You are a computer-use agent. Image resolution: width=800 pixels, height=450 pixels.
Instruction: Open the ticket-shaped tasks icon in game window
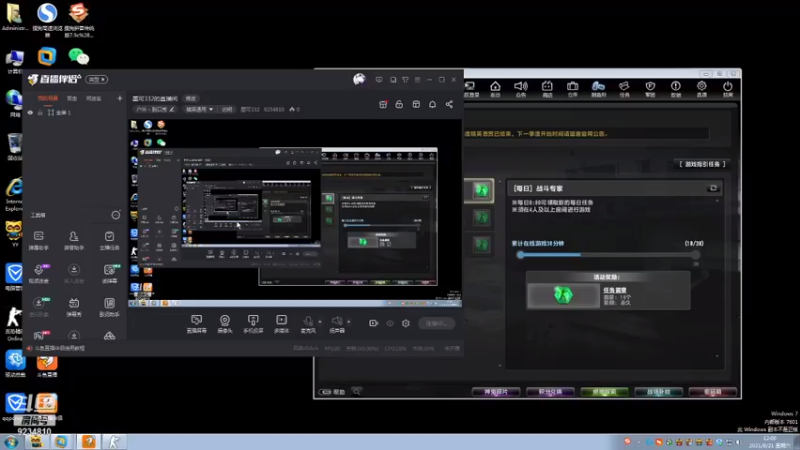624,86
